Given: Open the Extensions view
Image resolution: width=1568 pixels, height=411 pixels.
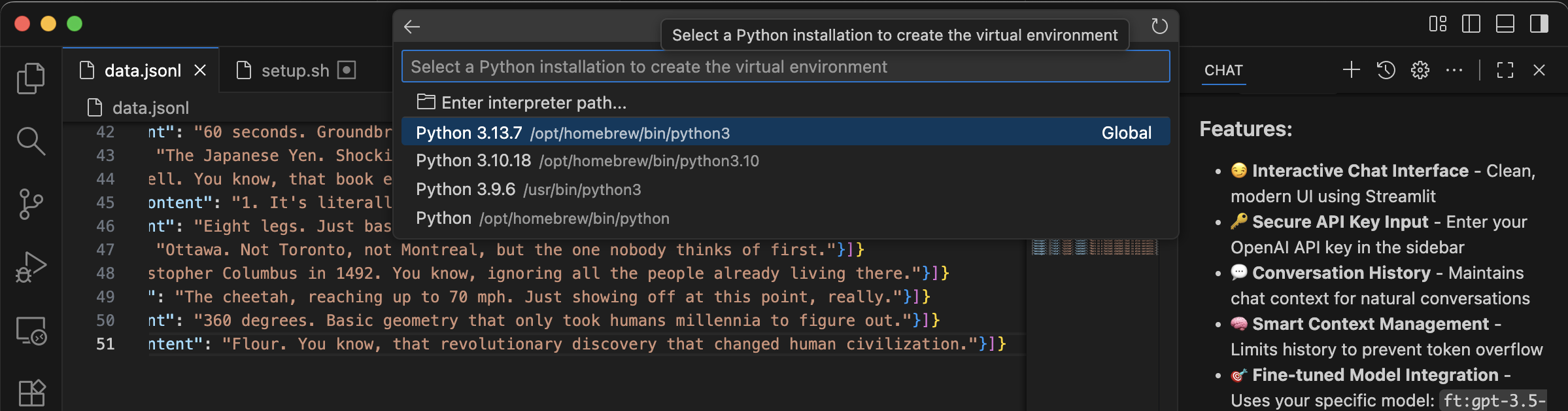Looking at the screenshot, I should [31, 393].
